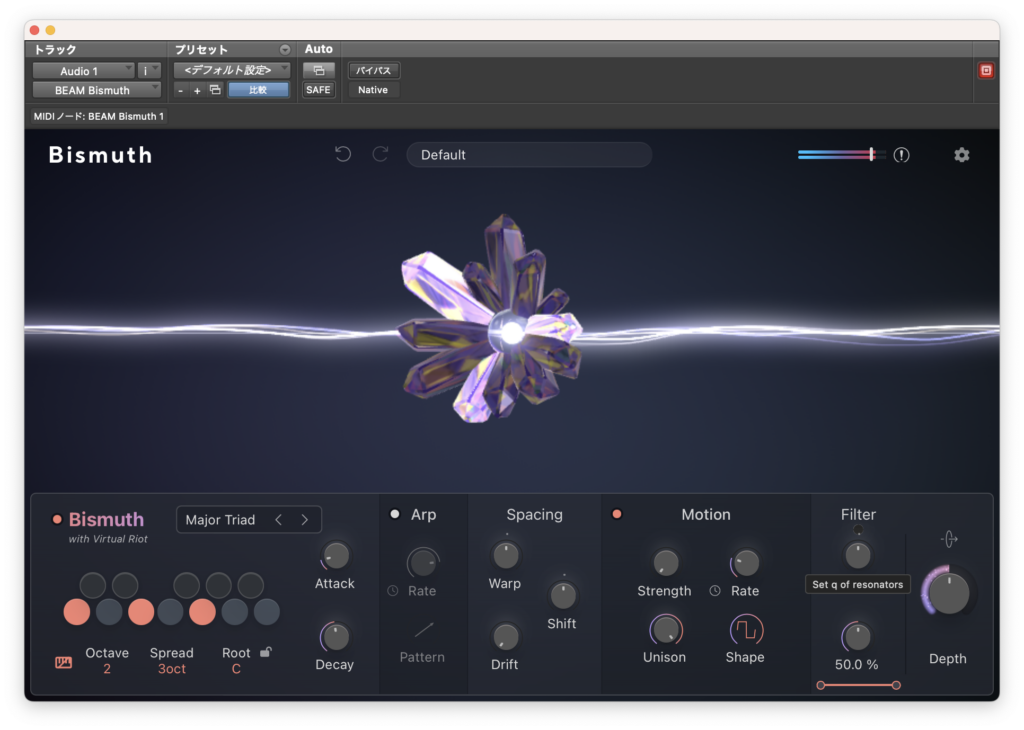Disable the Motion section toggle

[x=616, y=515]
